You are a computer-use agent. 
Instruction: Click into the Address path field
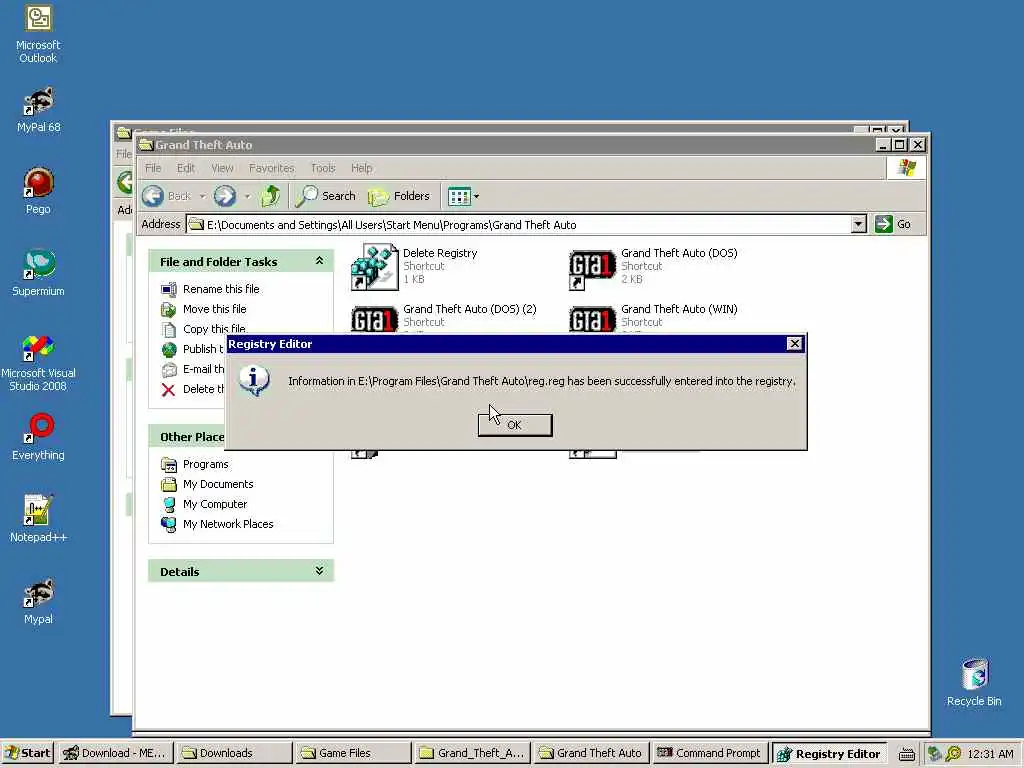click(520, 225)
